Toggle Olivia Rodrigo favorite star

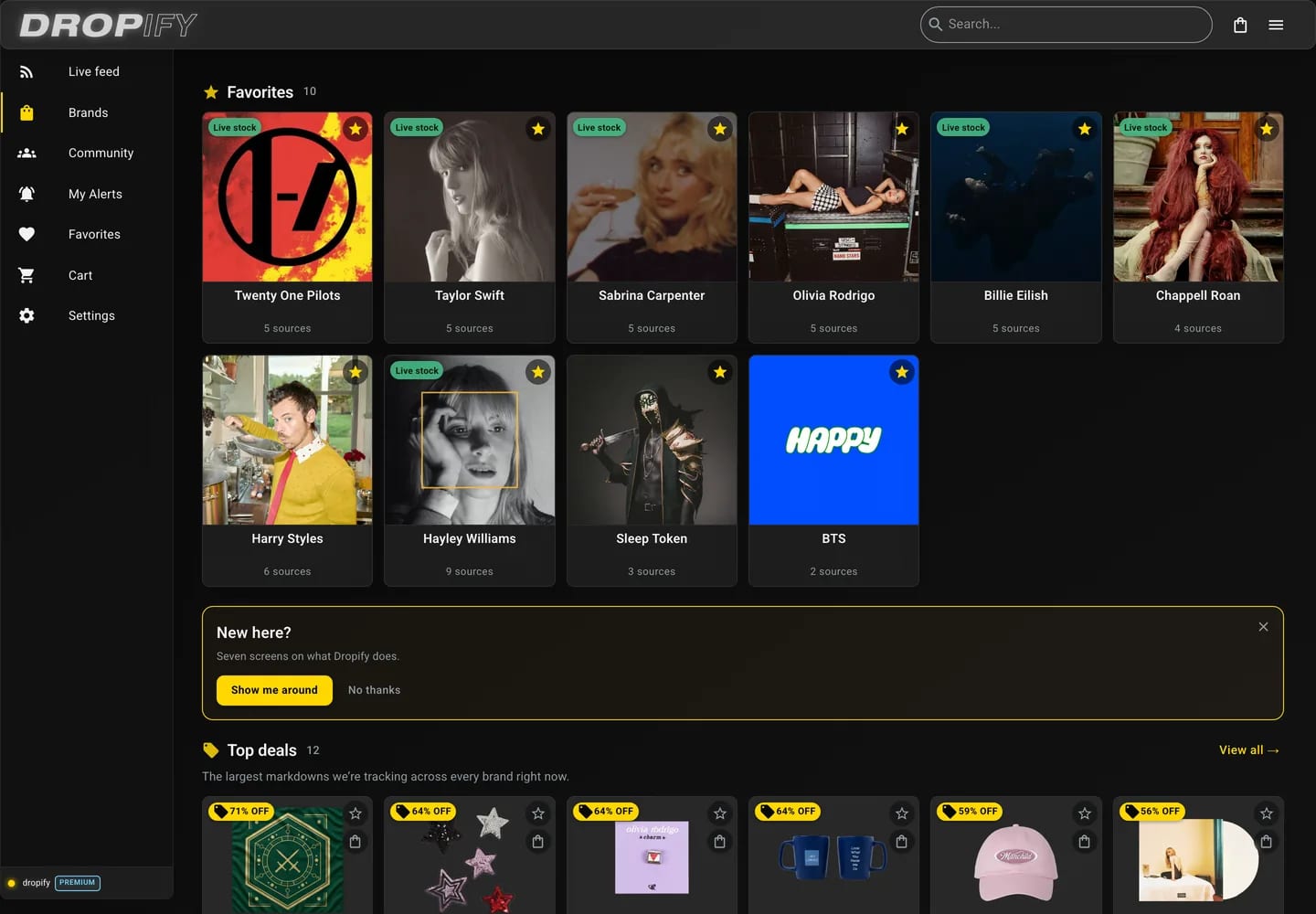[x=902, y=129]
